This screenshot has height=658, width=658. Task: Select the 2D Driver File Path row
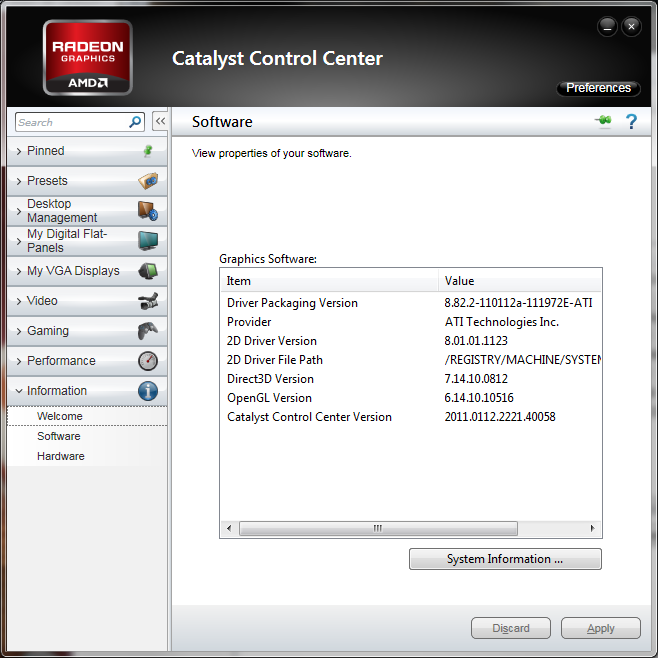tap(411, 360)
